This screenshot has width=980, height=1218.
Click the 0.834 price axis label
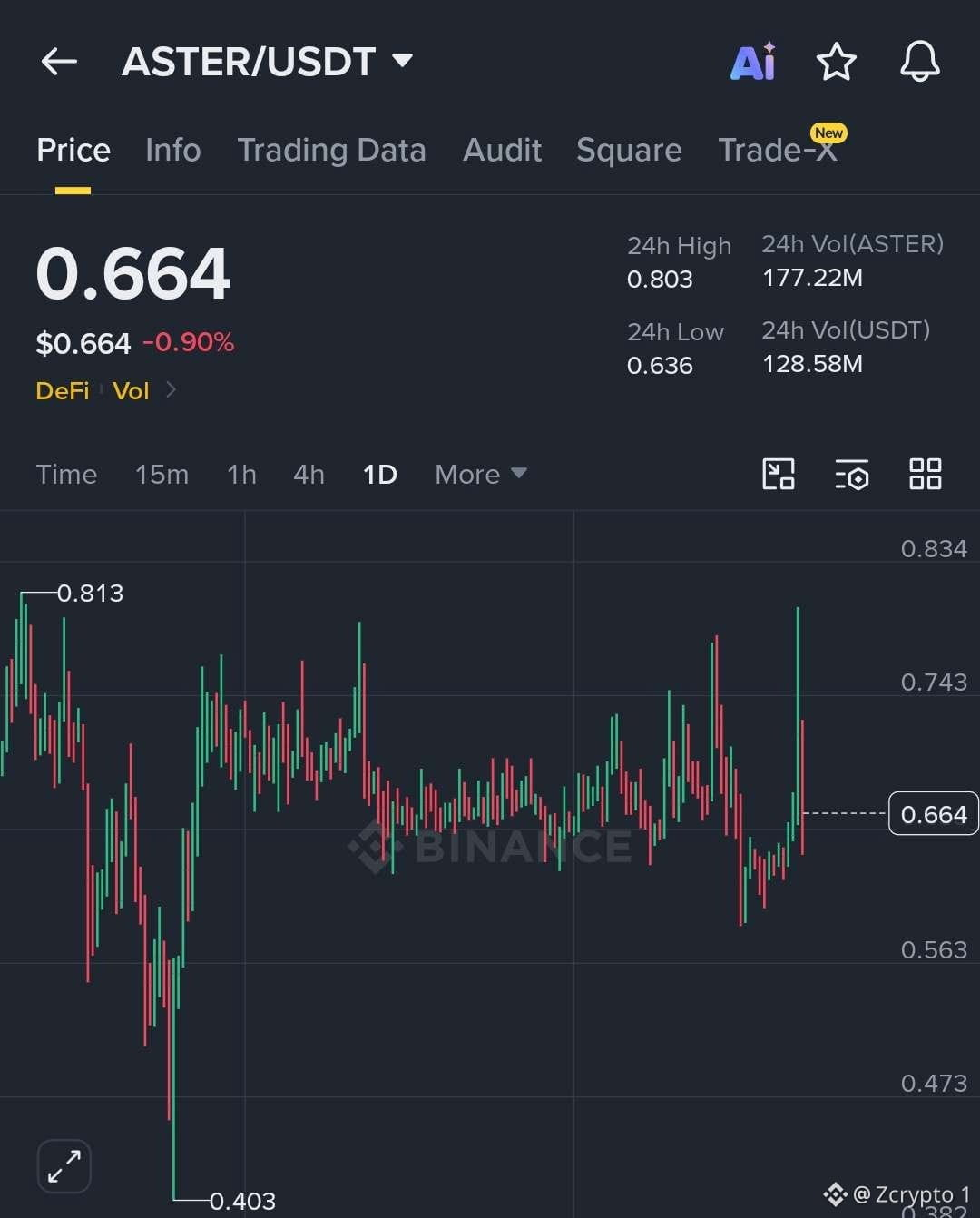click(x=934, y=549)
